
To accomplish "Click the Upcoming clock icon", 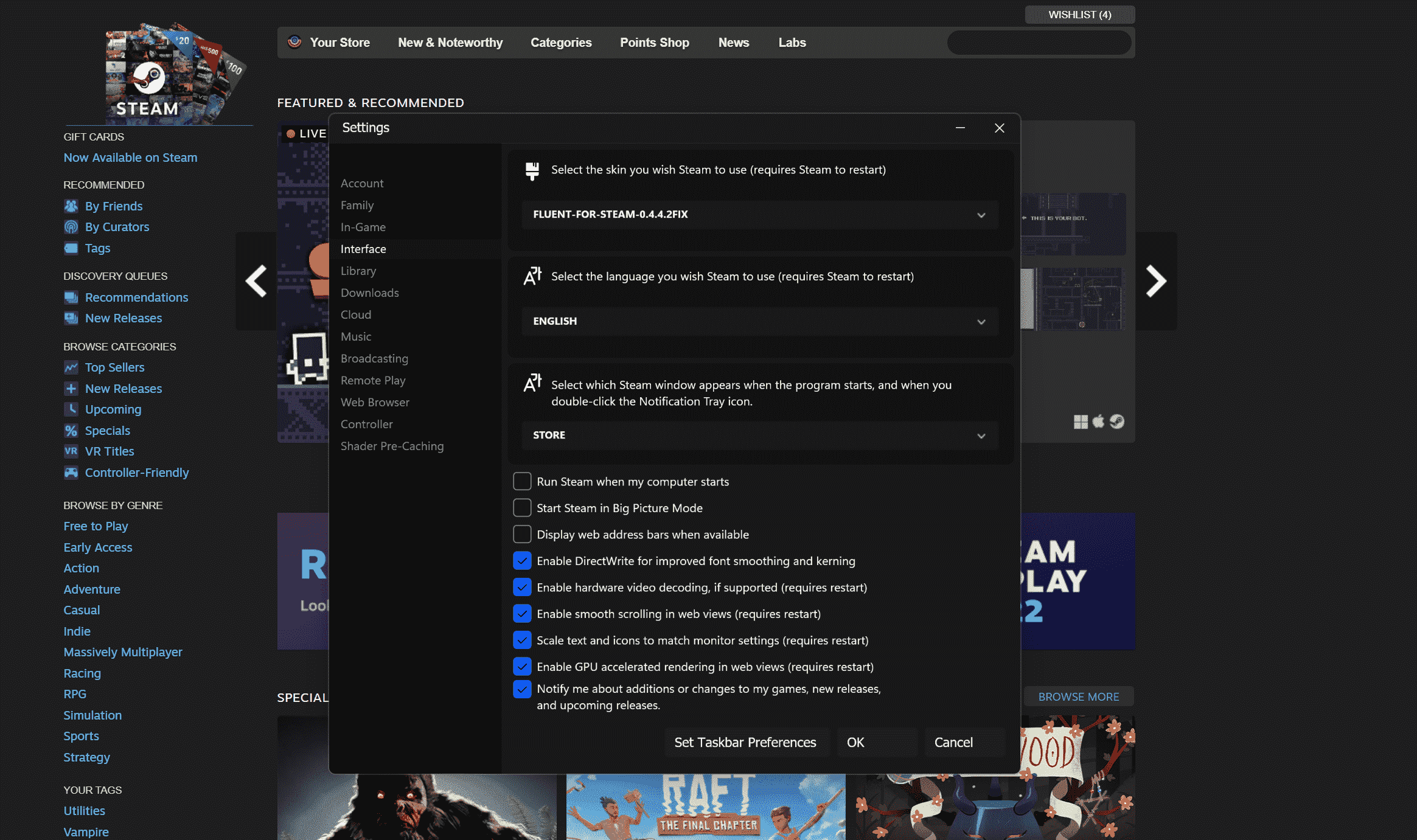I will pyautogui.click(x=71, y=409).
